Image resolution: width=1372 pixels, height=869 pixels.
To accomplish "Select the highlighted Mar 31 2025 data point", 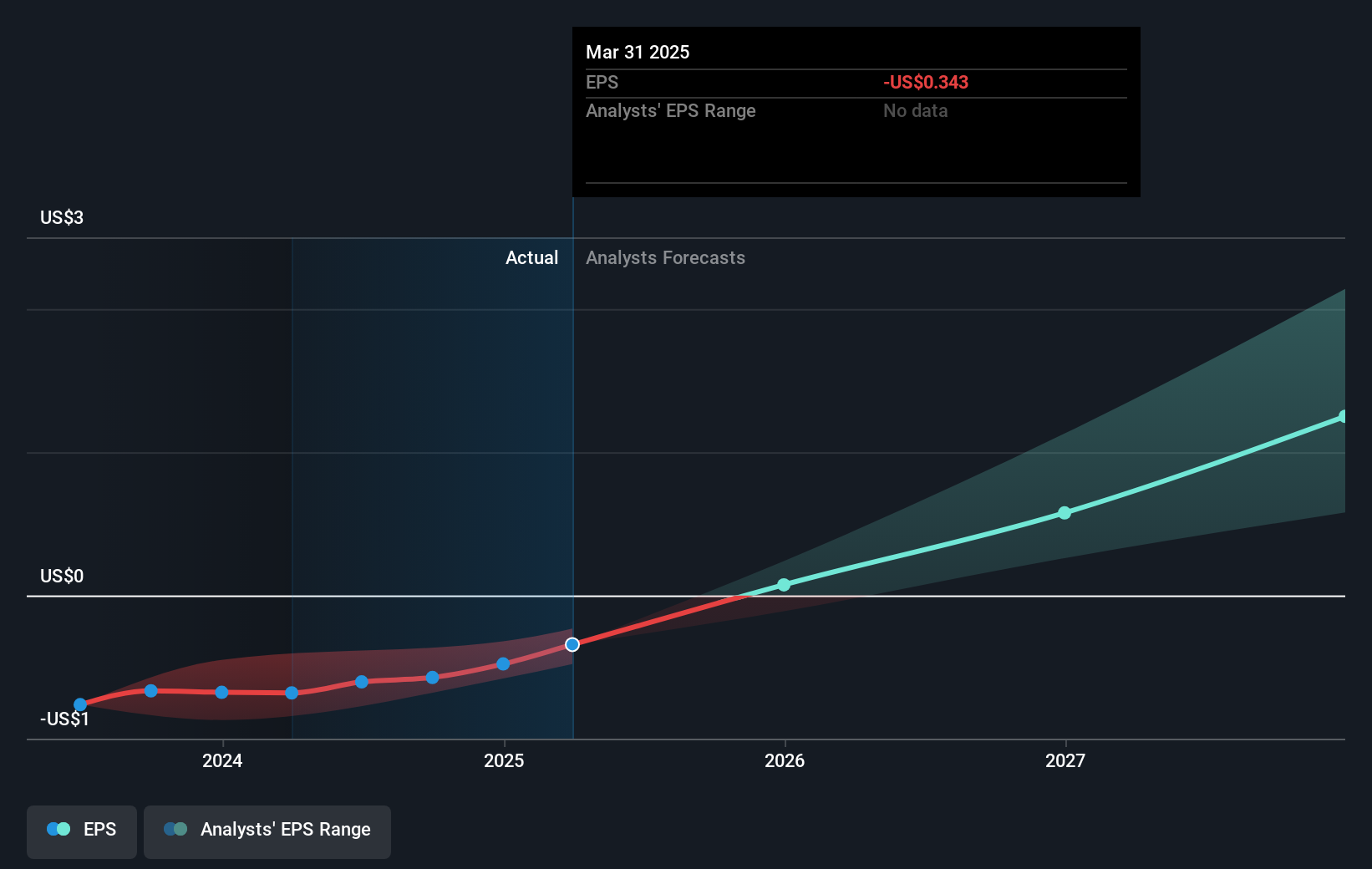I will click(572, 644).
